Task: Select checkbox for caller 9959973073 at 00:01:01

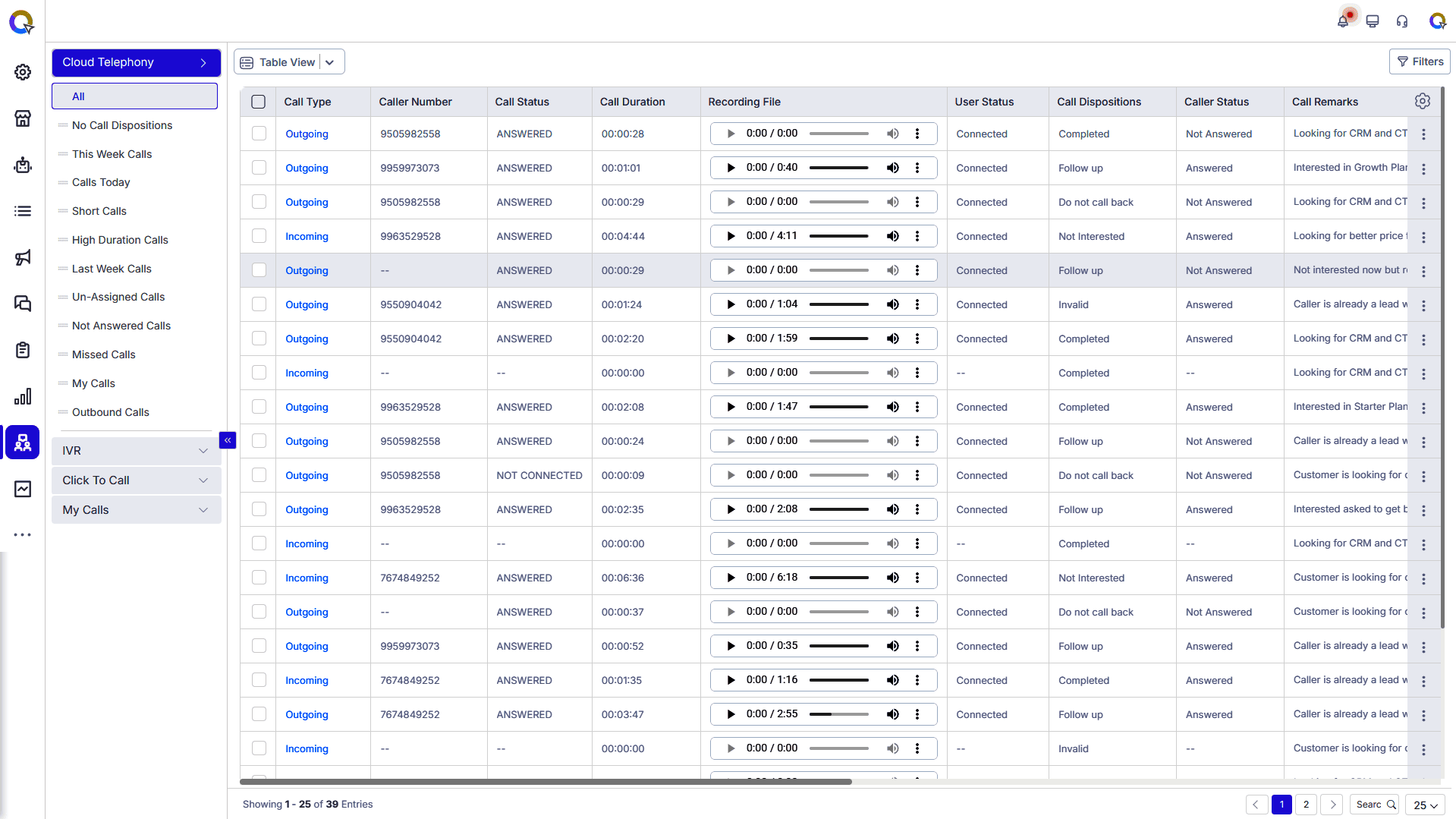Action: pyautogui.click(x=259, y=168)
